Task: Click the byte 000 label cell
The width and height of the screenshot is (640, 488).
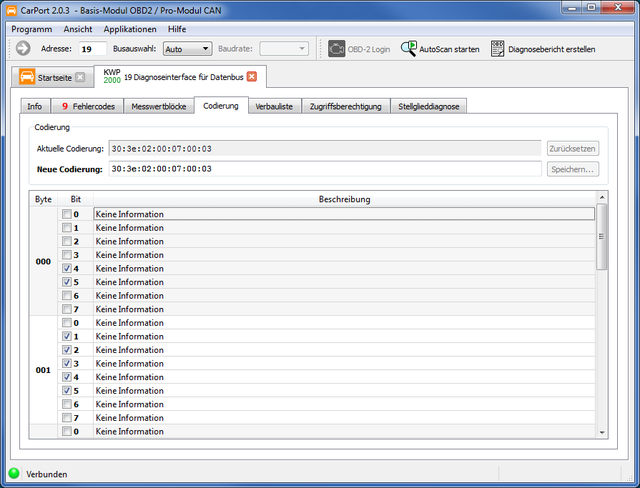Action: coord(43,262)
